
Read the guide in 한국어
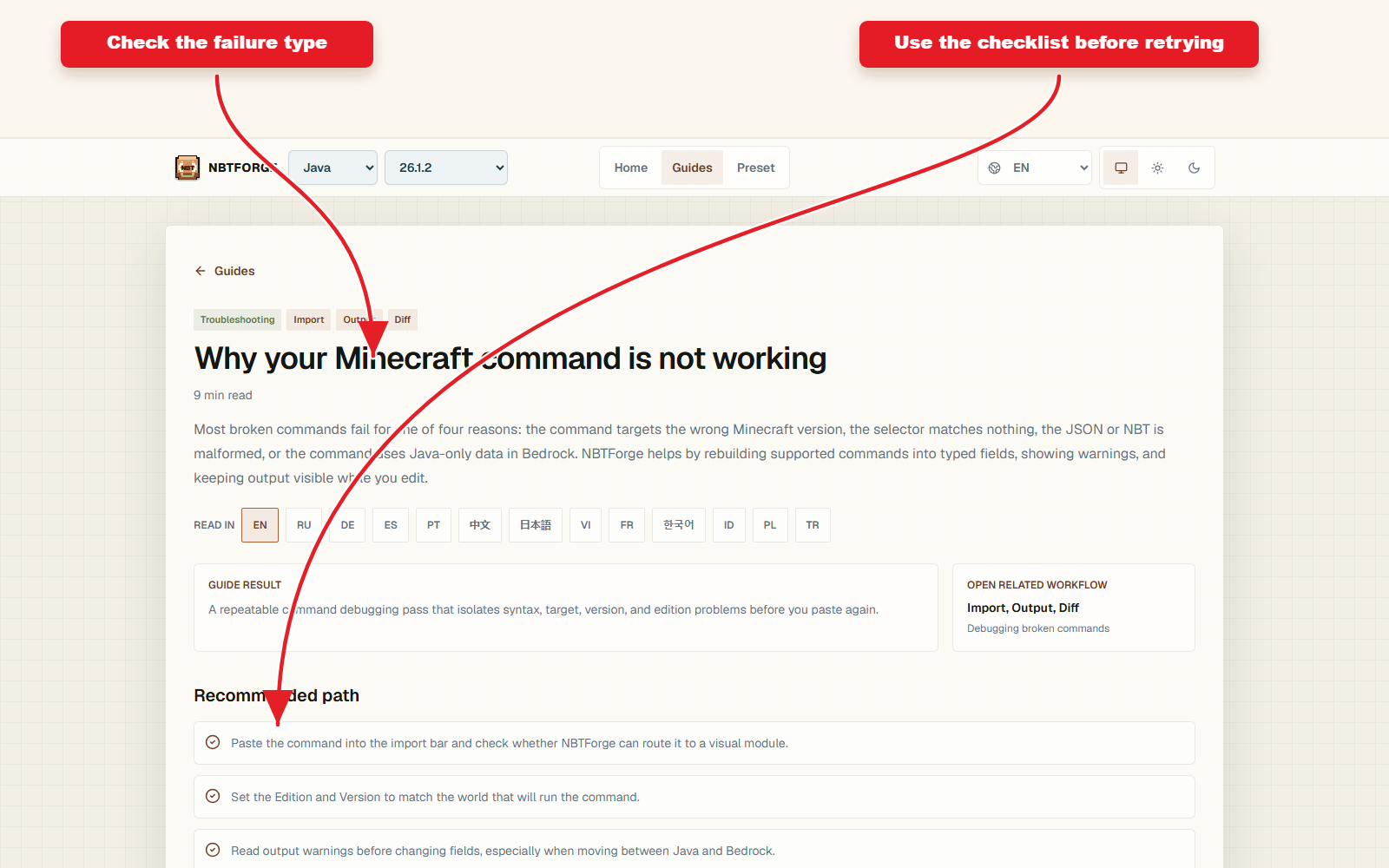[679, 525]
